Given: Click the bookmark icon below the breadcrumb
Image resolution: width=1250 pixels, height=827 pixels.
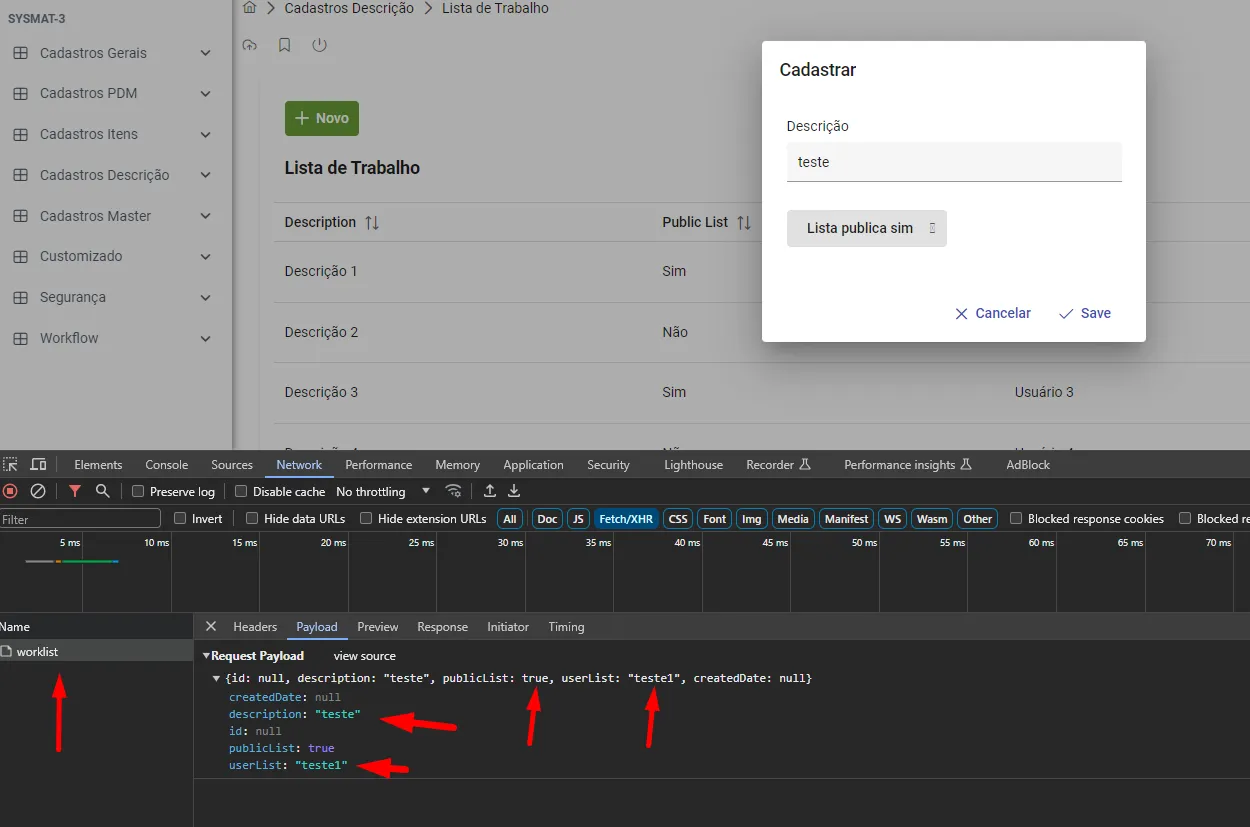Looking at the screenshot, I should (284, 45).
